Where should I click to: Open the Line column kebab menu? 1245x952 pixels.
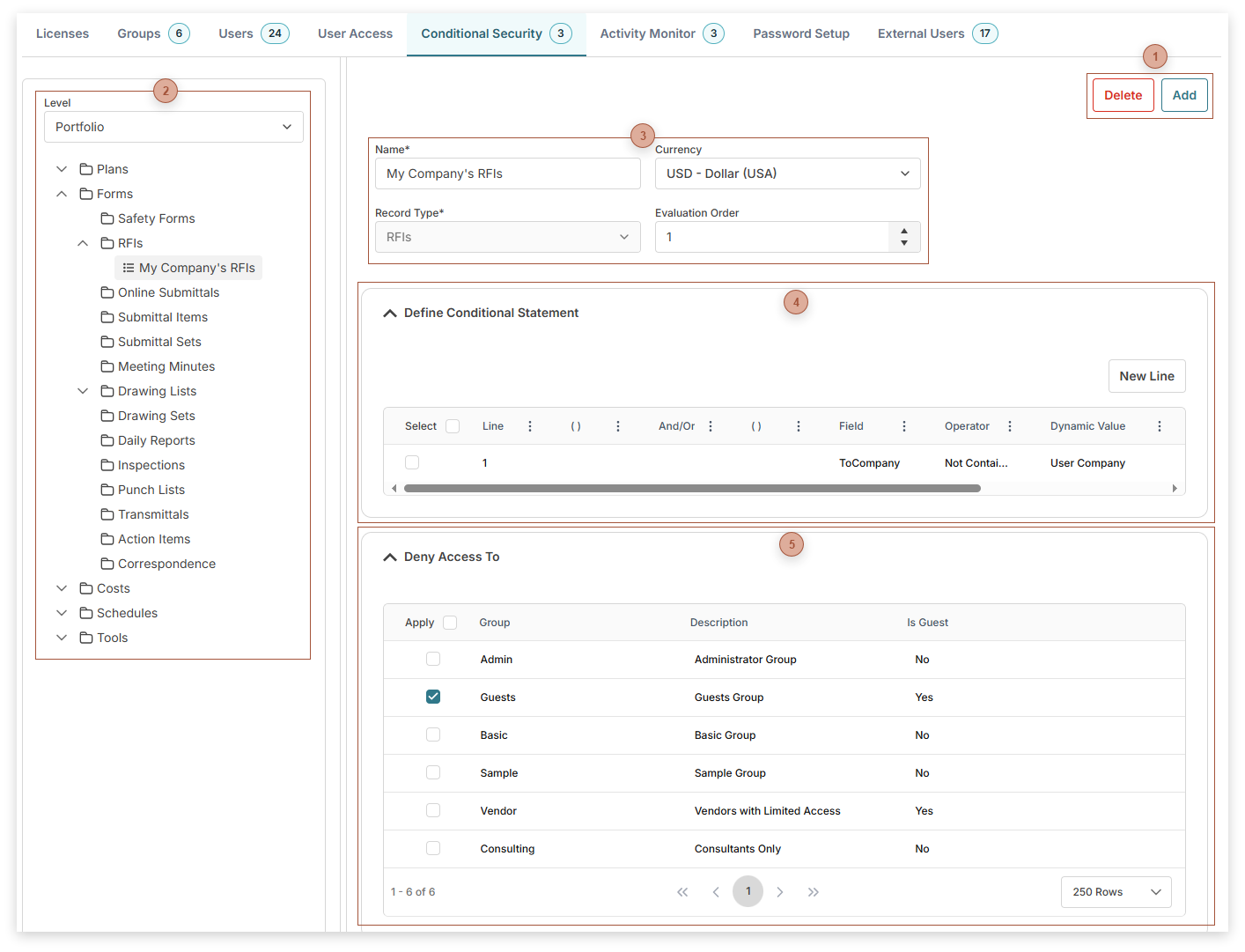click(529, 425)
